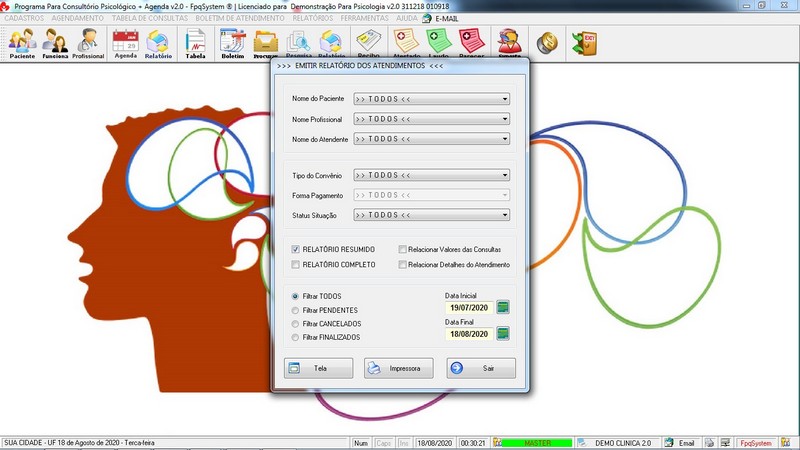Click the DEMO CLINICA 2.0 text
800x450 pixels.
623,443
